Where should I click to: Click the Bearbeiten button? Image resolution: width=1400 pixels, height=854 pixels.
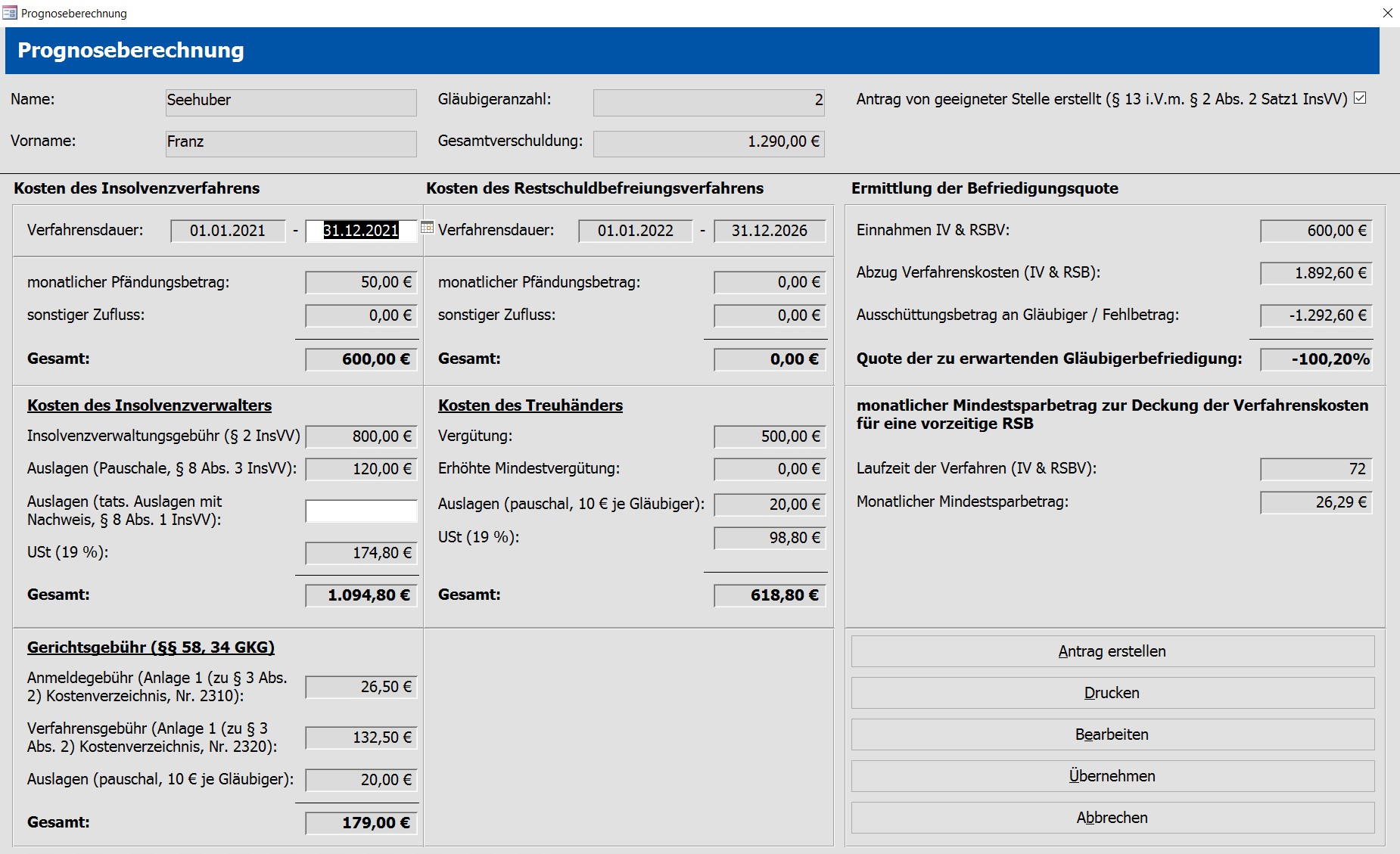[x=1112, y=734]
